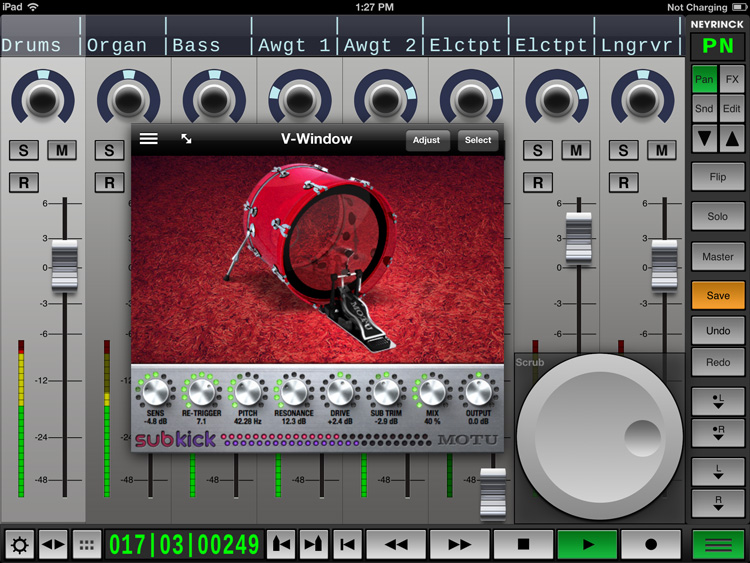
Task: Open the green hamburger menu button
Action: click(x=718, y=545)
